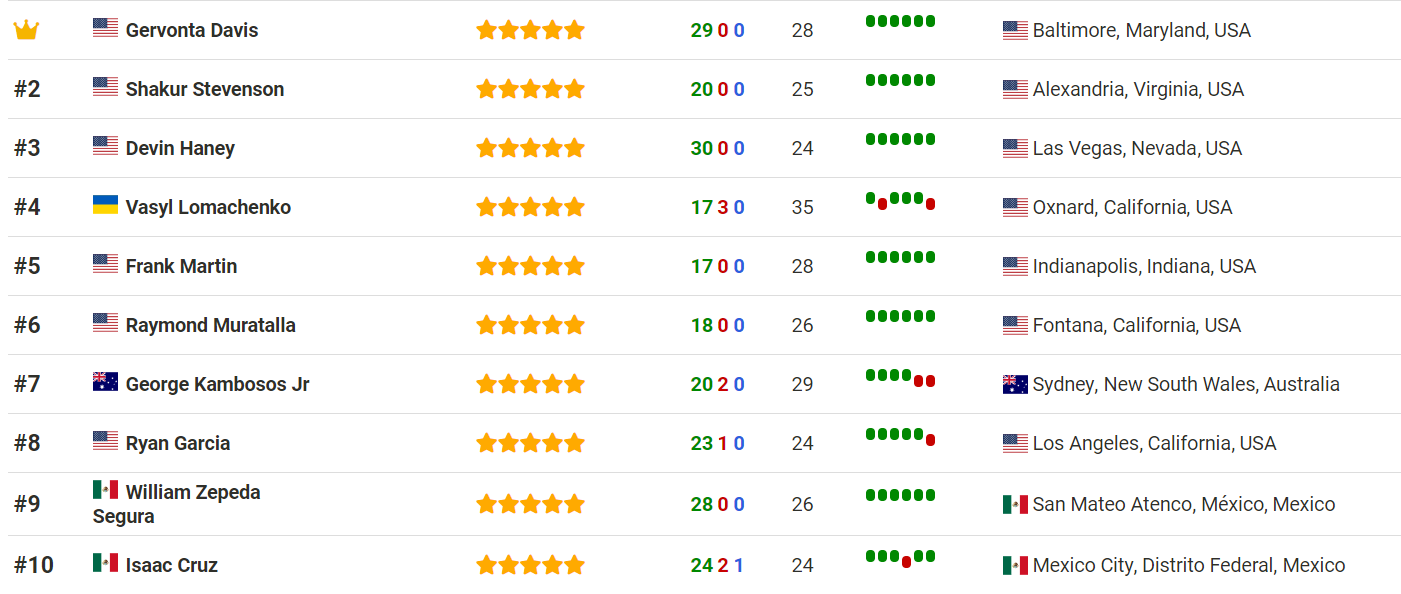Click the Australian flag beside George Kambosos Jr
The image size is (1401, 594).
(105, 381)
